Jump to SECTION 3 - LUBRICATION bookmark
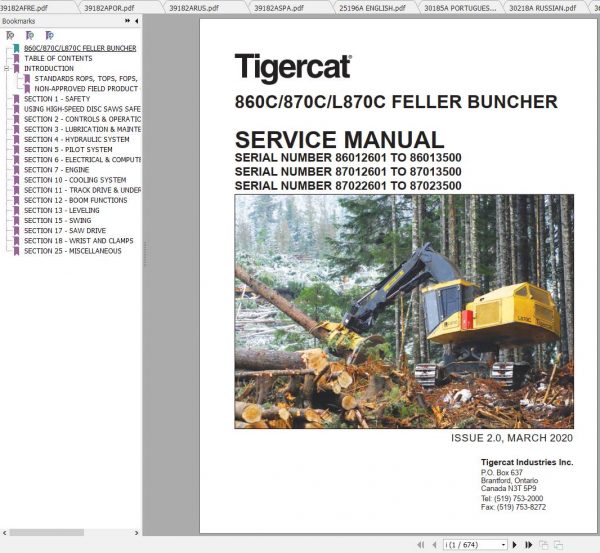Screen dimensions: 600x553 click(x=82, y=129)
